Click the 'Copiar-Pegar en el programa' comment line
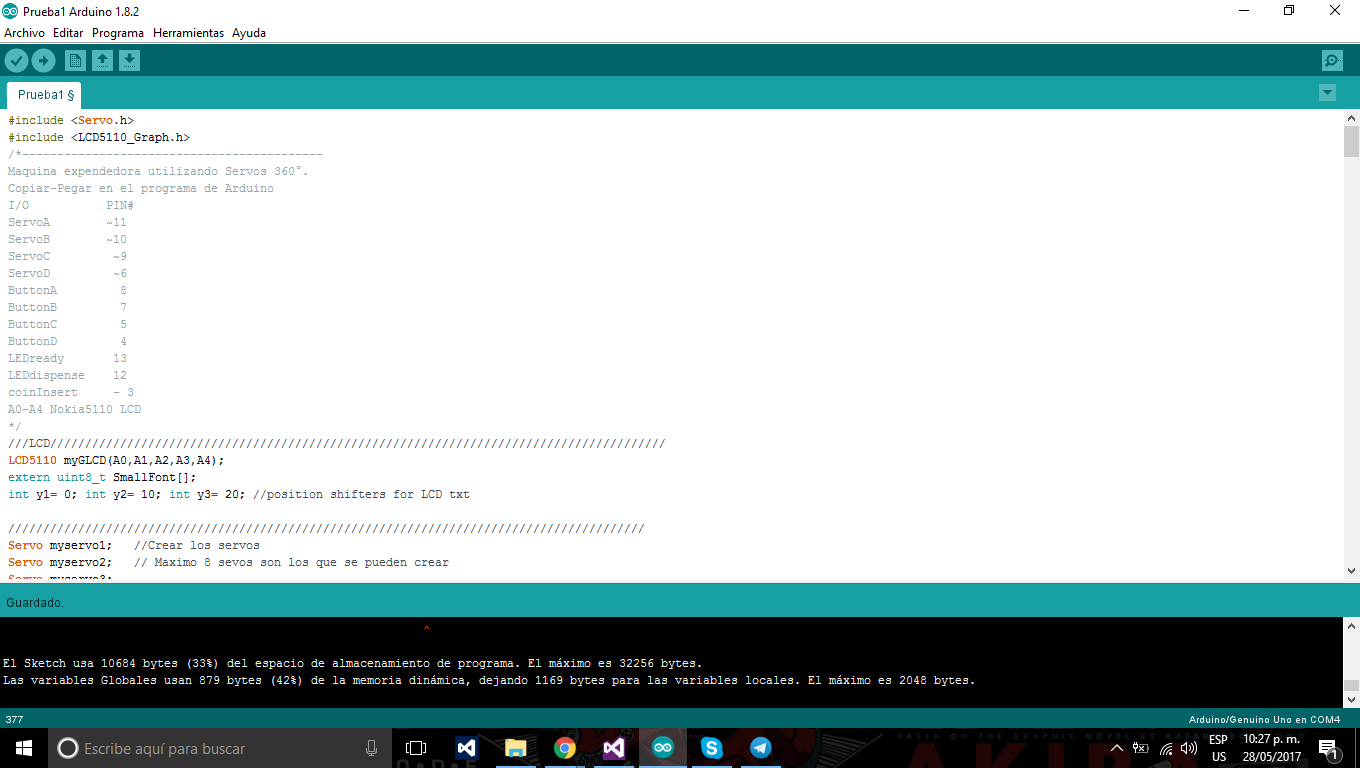Viewport: 1360px width, 768px height. pyautogui.click(x=141, y=188)
